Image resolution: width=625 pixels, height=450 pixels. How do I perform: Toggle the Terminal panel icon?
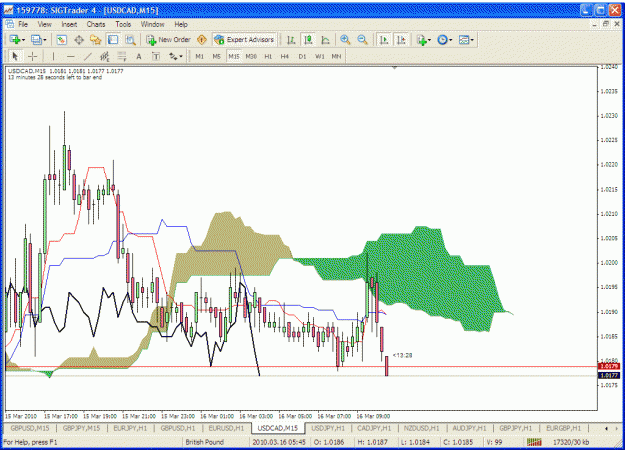point(113,40)
